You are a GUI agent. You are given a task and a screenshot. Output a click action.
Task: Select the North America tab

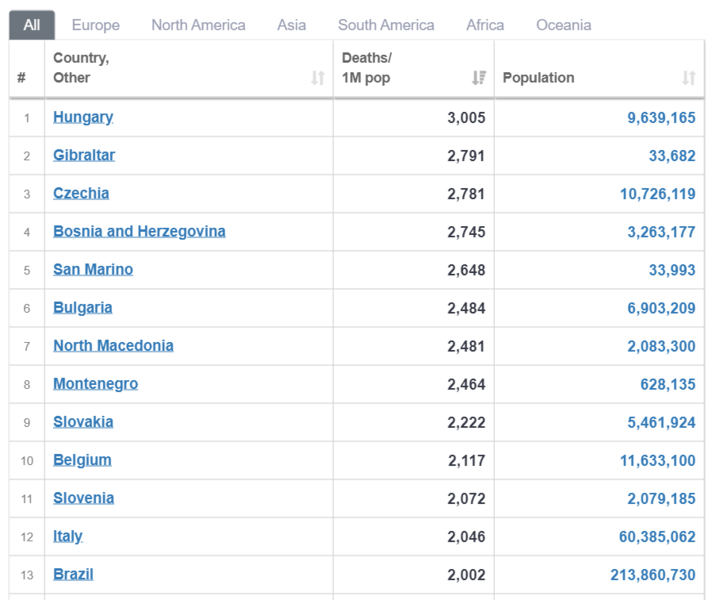(x=198, y=25)
